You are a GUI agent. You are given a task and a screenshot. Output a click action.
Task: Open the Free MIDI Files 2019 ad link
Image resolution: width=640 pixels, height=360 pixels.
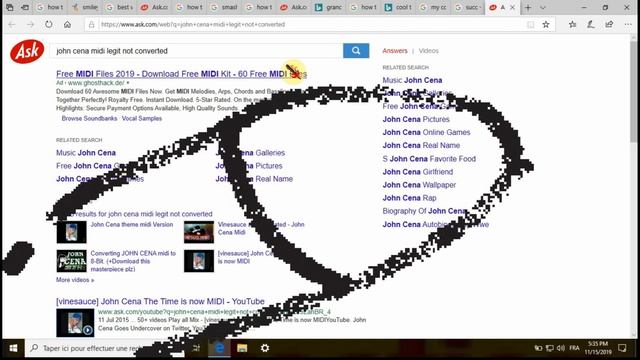pyautogui.click(x=181, y=74)
